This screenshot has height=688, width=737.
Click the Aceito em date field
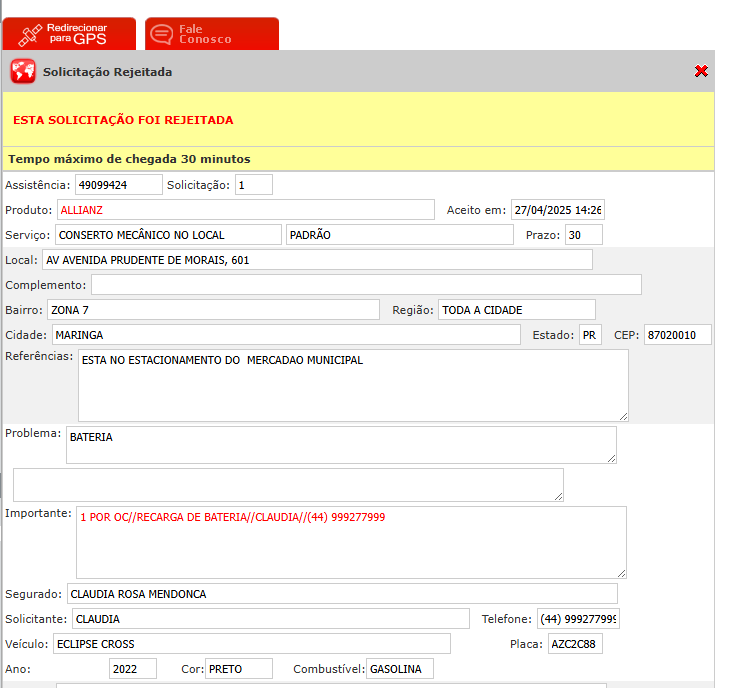coord(557,210)
